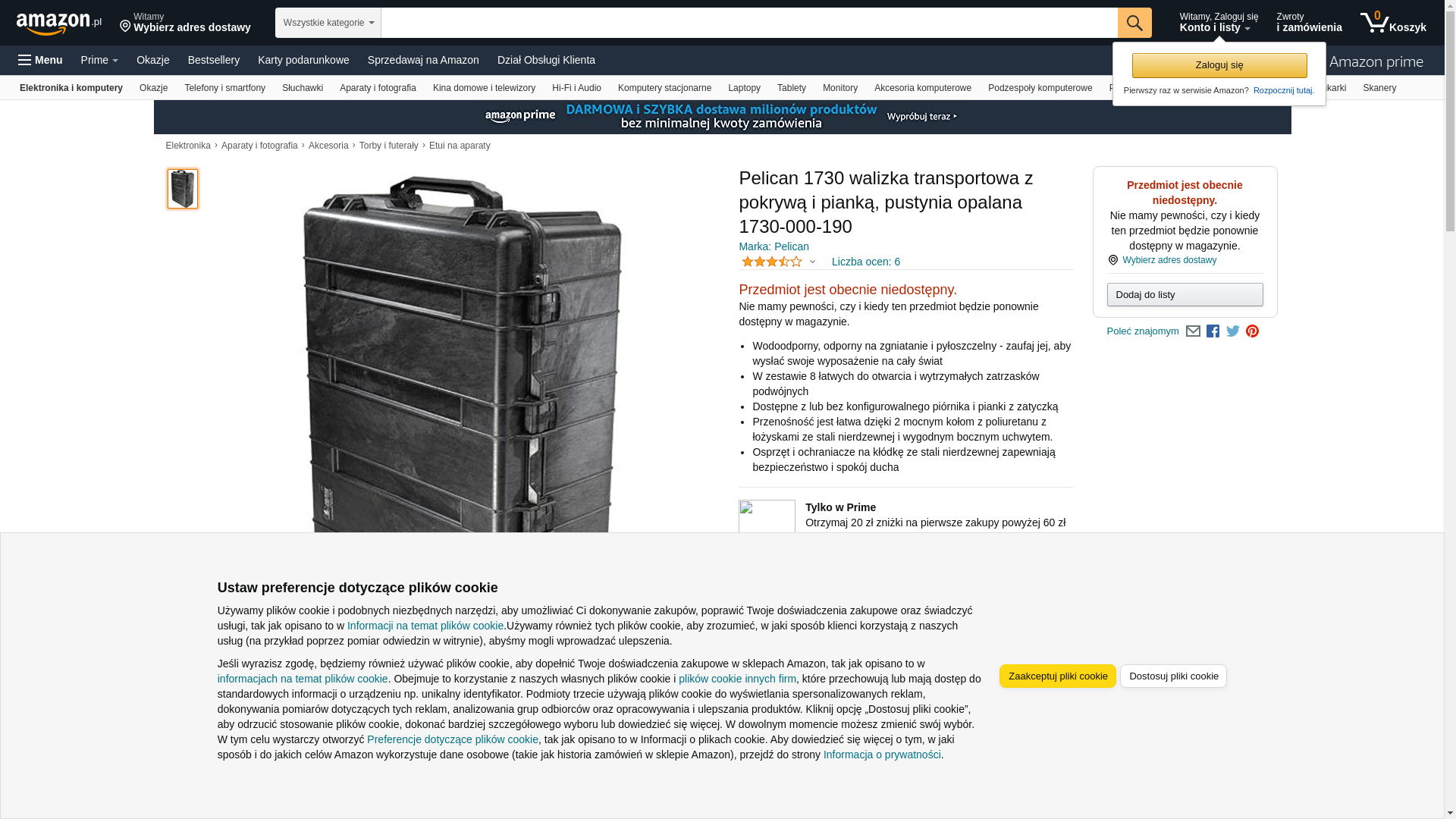This screenshot has width=1456, height=819.
Task: Open Laptopy category tab
Action: tap(744, 88)
